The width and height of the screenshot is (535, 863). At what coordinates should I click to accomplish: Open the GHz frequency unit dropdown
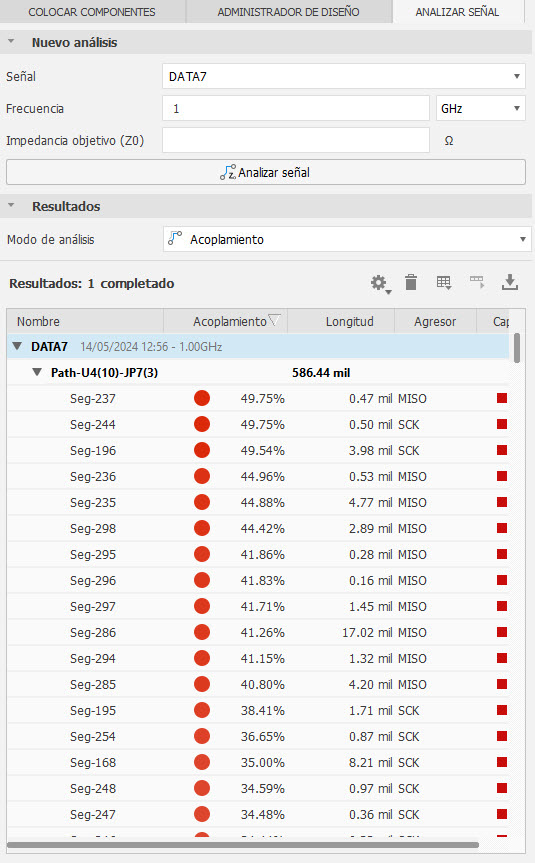tap(481, 108)
